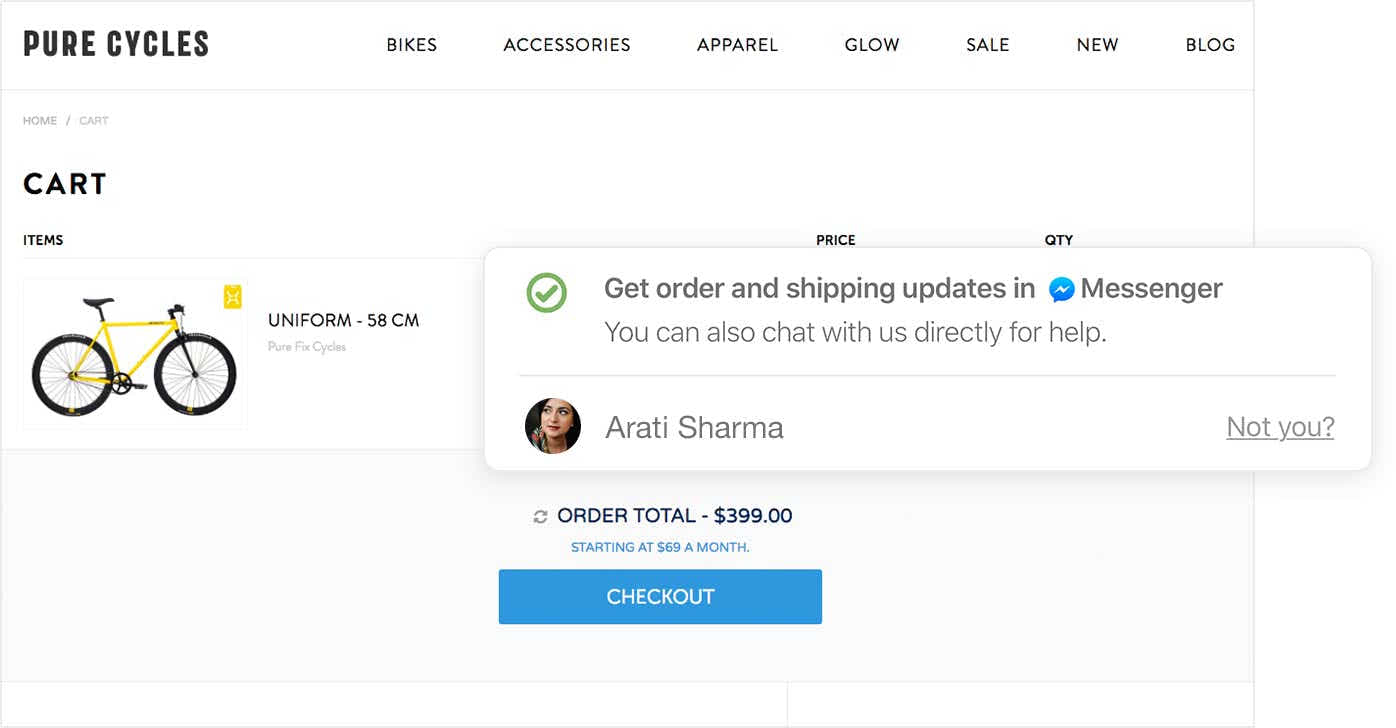Go to the Apparel section
Screen dimensions: 1396x728
(x=737, y=45)
